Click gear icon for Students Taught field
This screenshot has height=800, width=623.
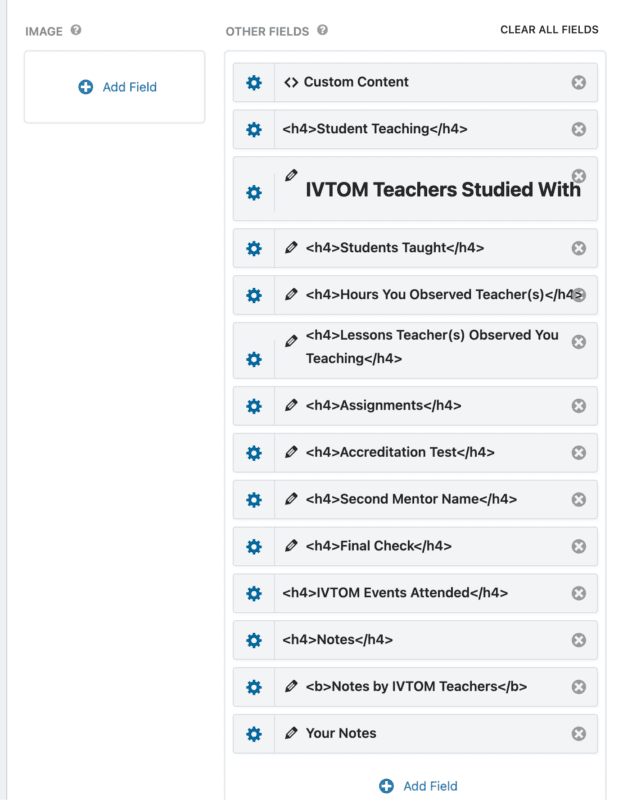(x=254, y=248)
